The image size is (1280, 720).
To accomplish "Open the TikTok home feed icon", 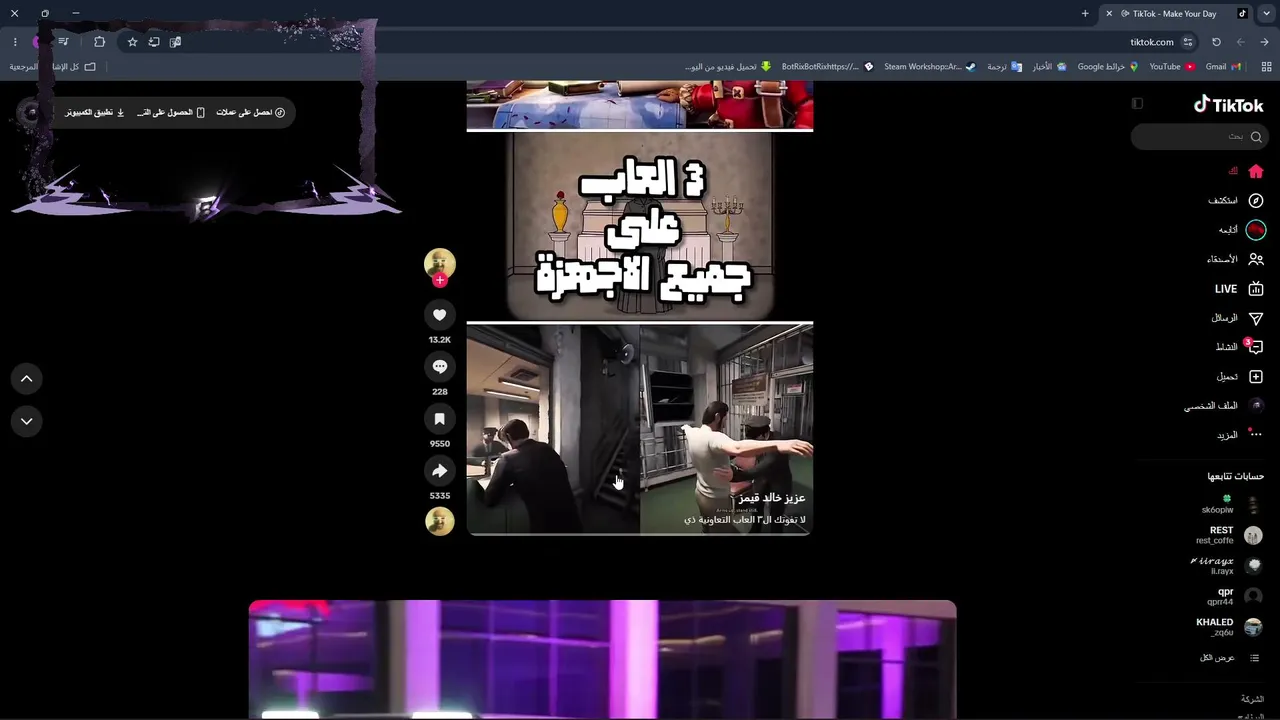I will (1256, 171).
